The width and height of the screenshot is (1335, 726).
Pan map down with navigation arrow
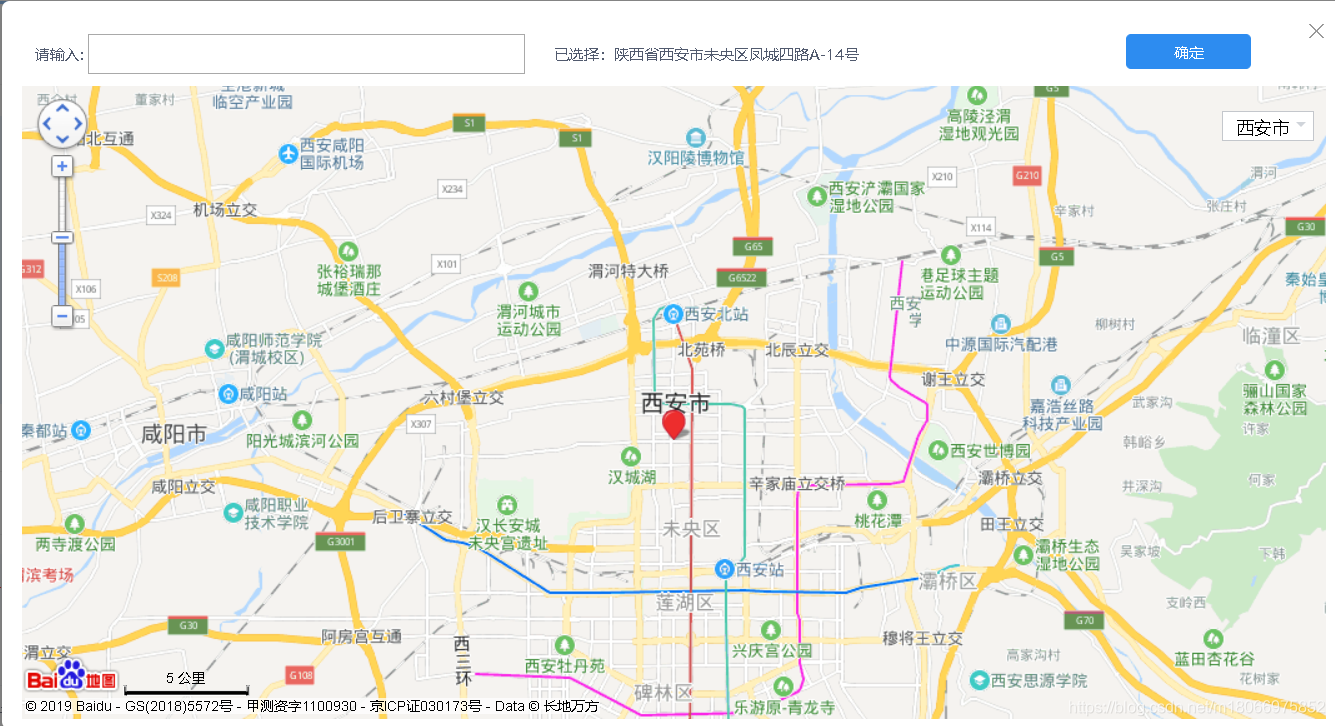pyautogui.click(x=62, y=139)
